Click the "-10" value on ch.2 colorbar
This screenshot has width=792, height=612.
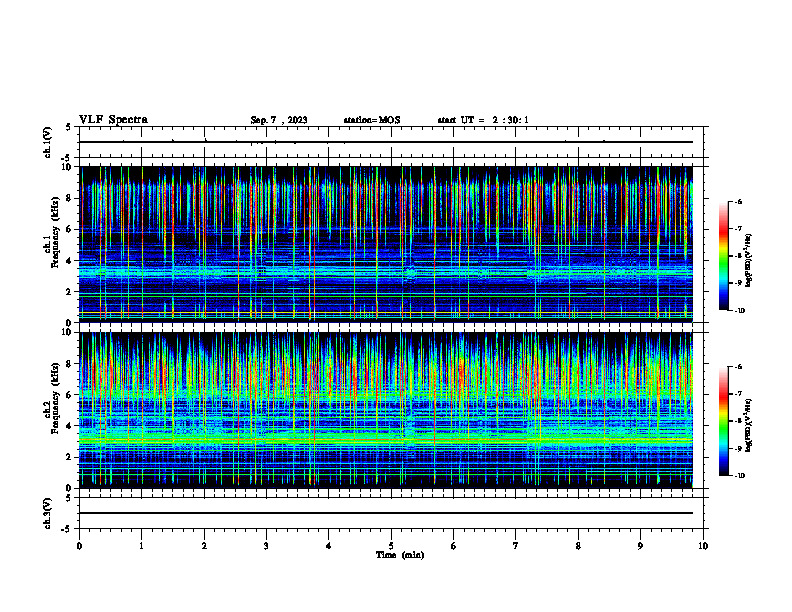[x=739, y=476]
